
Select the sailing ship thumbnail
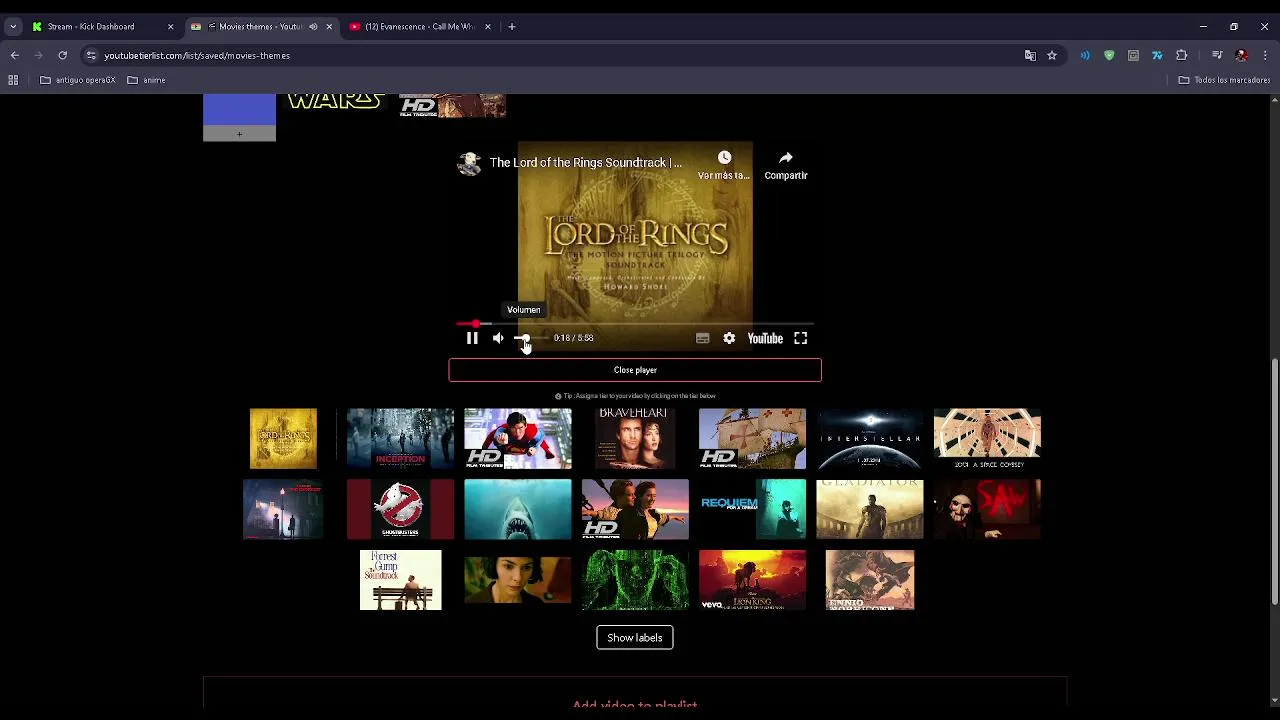coord(752,438)
